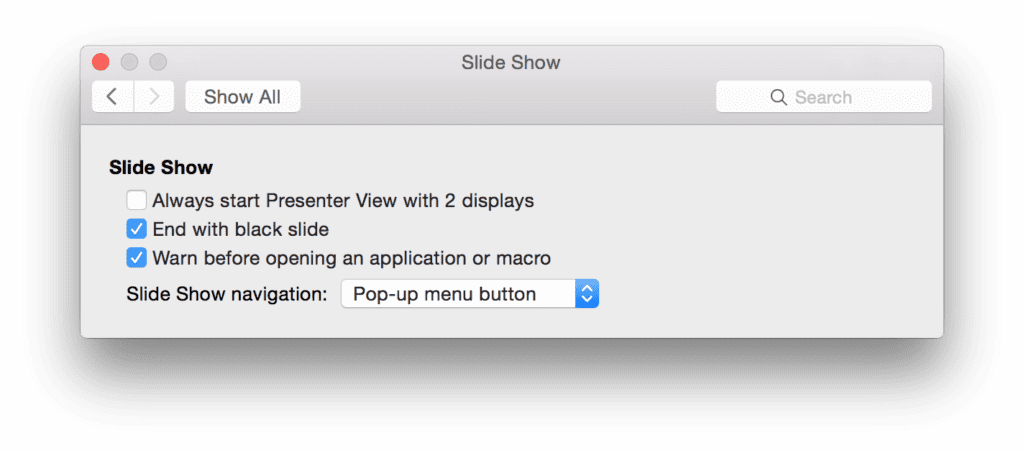Enable Always start Presenter View checkbox

(x=136, y=200)
